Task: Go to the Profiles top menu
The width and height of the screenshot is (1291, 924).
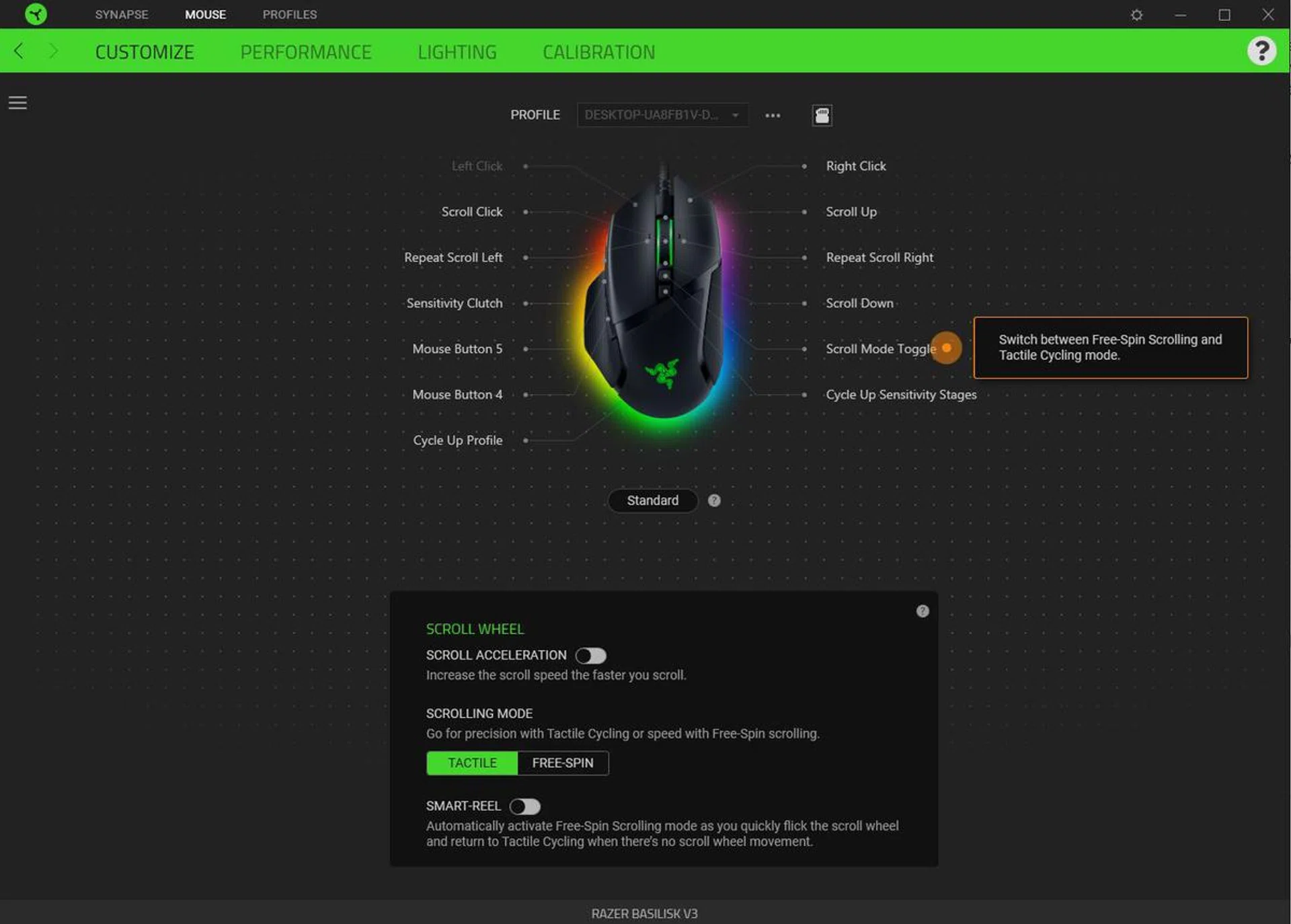Action: coord(289,14)
